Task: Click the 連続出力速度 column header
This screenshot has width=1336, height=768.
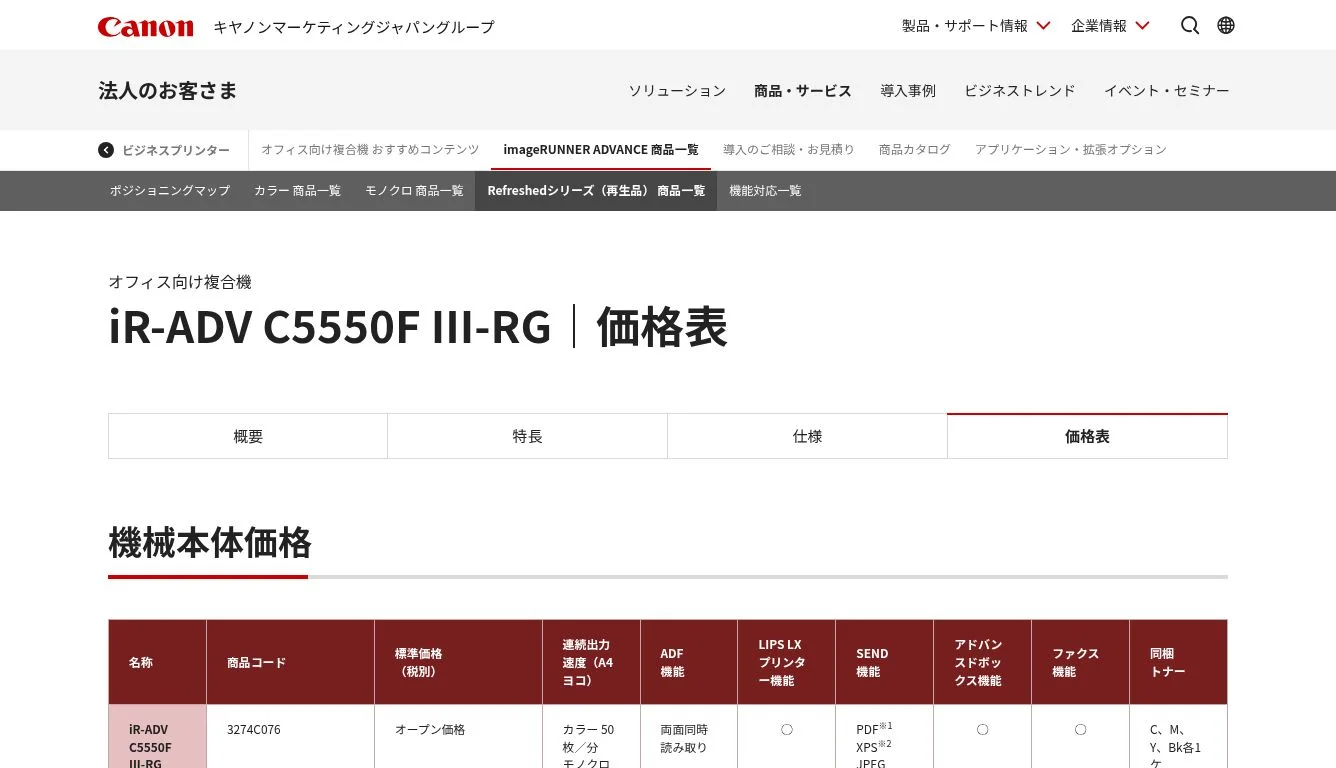Action: [x=592, y=662]
